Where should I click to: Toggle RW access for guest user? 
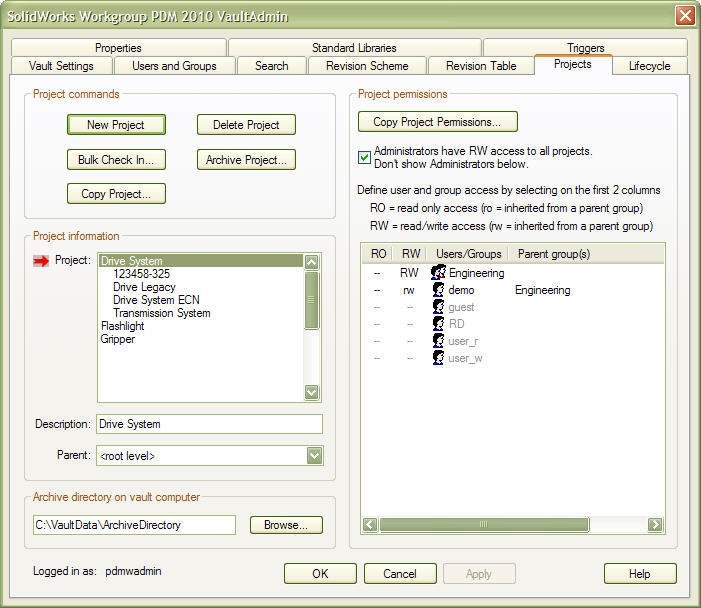click(x=410, y=307)
